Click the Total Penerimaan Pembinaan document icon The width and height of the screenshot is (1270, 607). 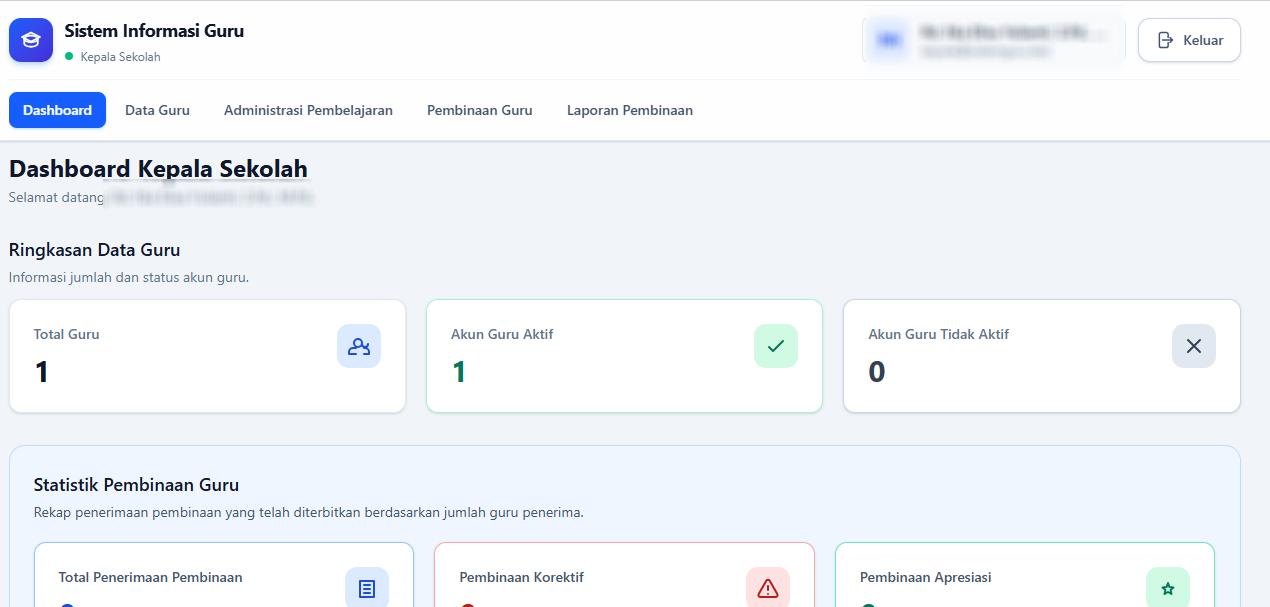coord(367,588)
